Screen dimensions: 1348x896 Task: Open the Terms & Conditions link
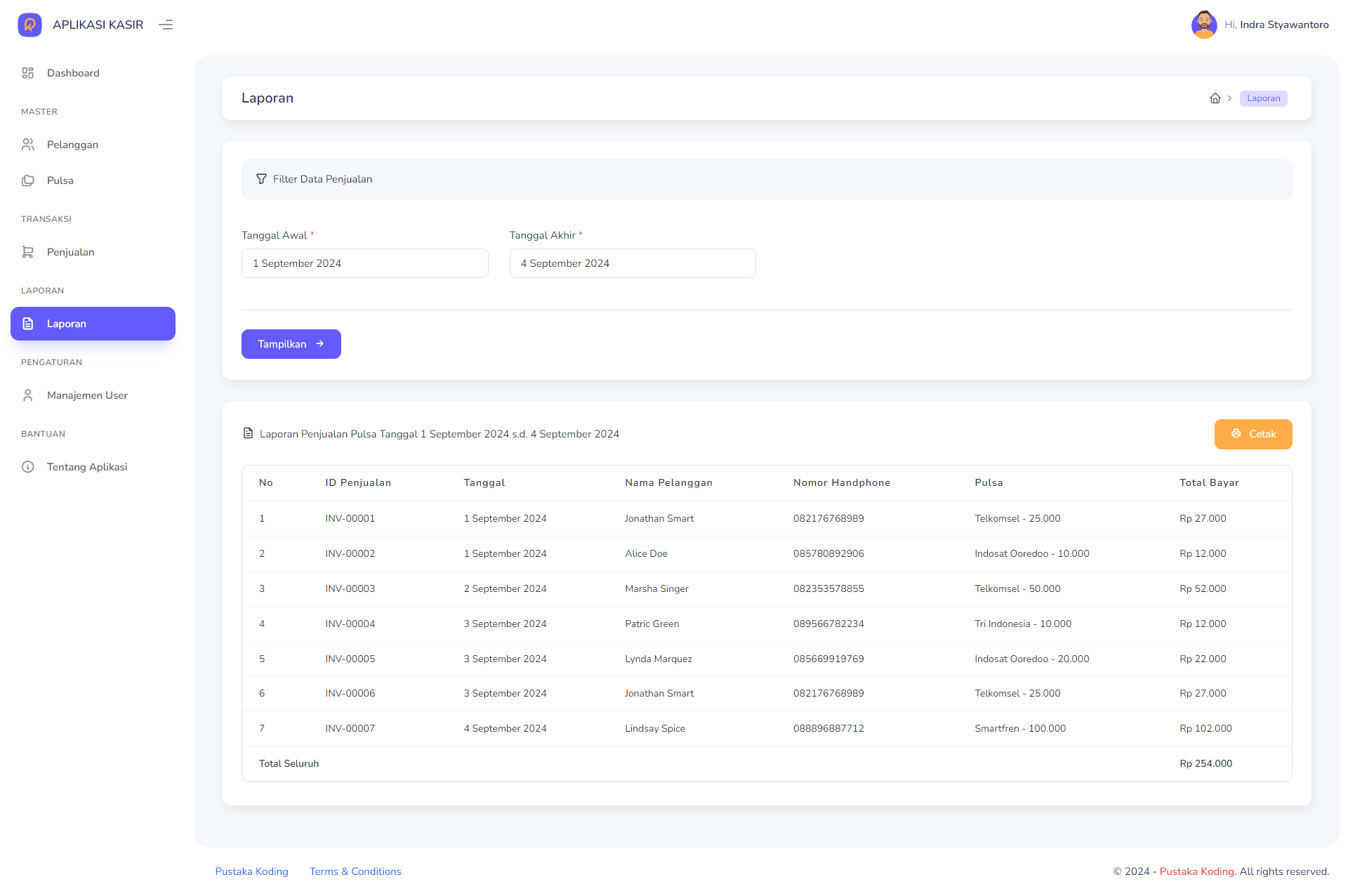[355, 871]
